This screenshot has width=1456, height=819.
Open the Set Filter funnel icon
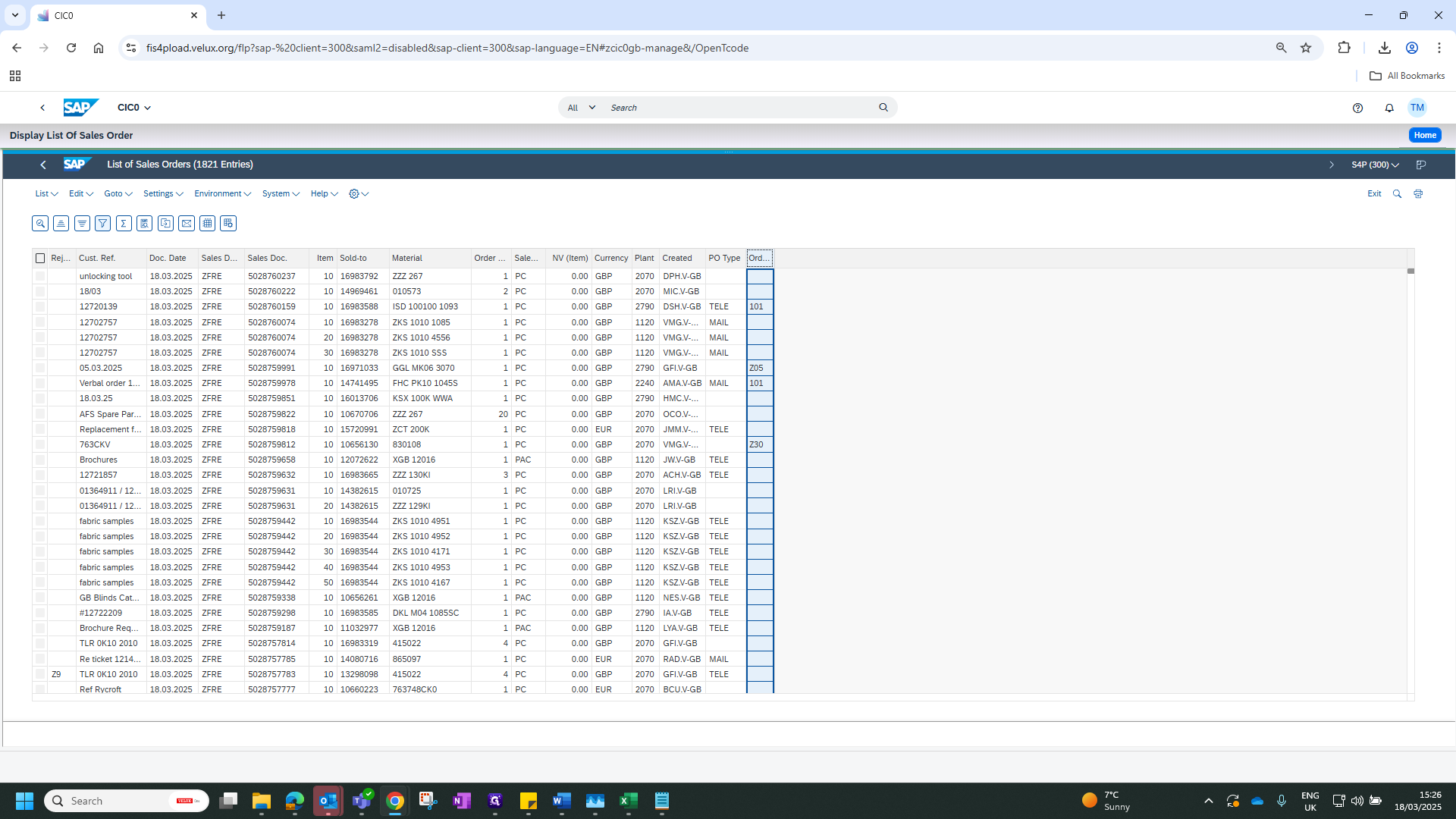pyautogui.click(x=103, y=223)
